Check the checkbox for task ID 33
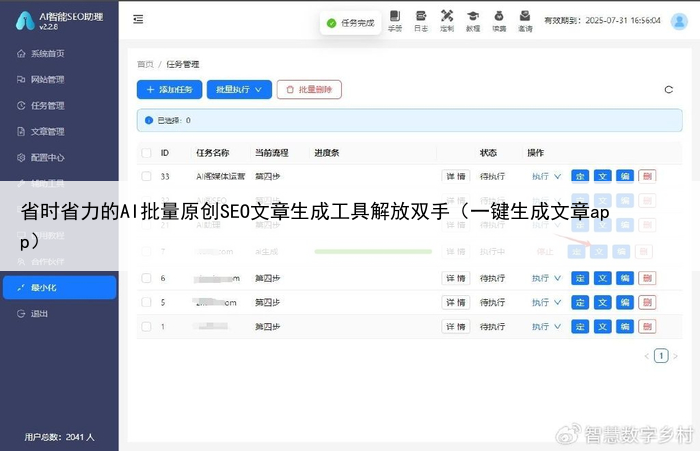The image size is (700, 451). [x=146, y=177]
